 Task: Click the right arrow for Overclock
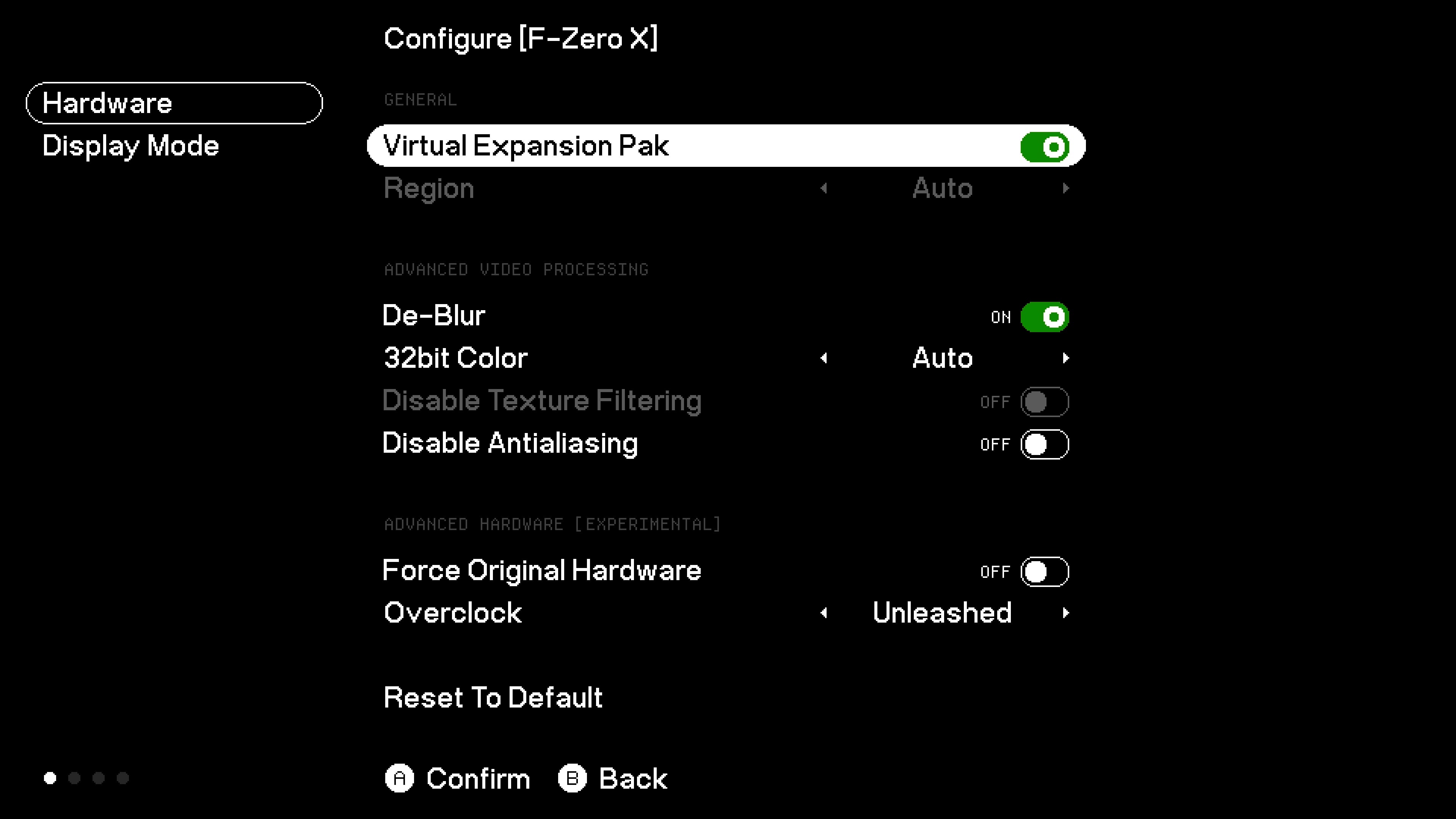1065,613
